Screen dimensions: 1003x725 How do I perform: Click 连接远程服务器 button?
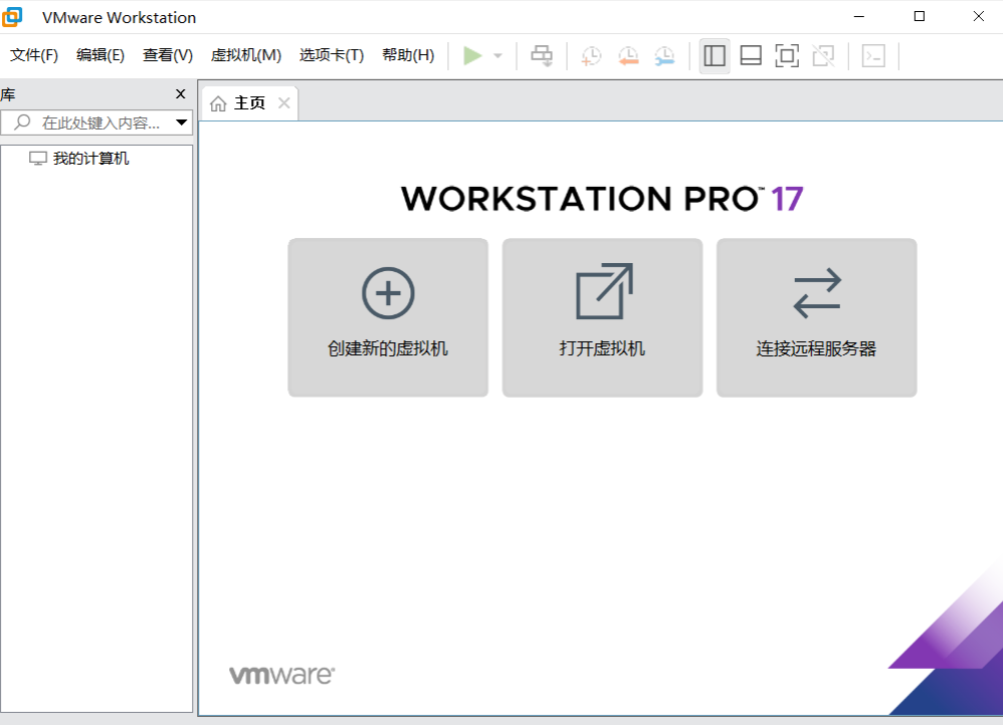point(816,317)
